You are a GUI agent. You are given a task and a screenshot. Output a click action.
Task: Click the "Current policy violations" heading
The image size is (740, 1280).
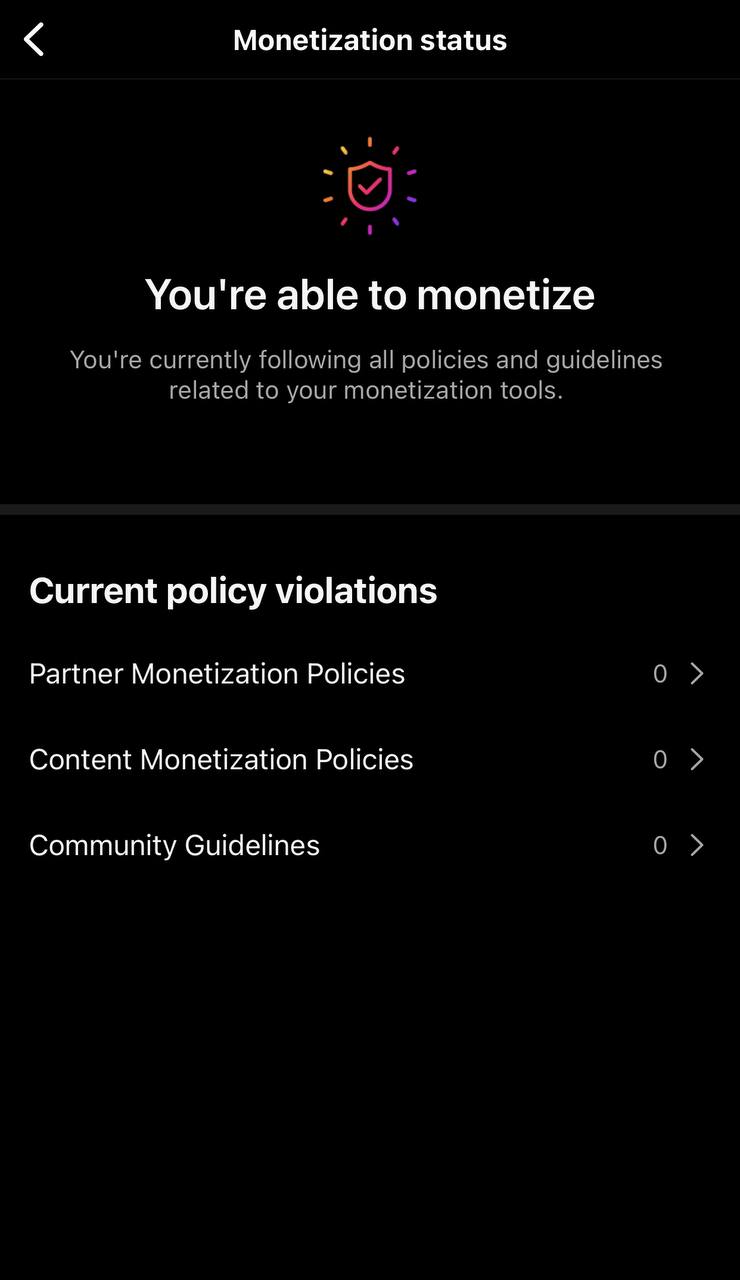[x=233, y=590]
